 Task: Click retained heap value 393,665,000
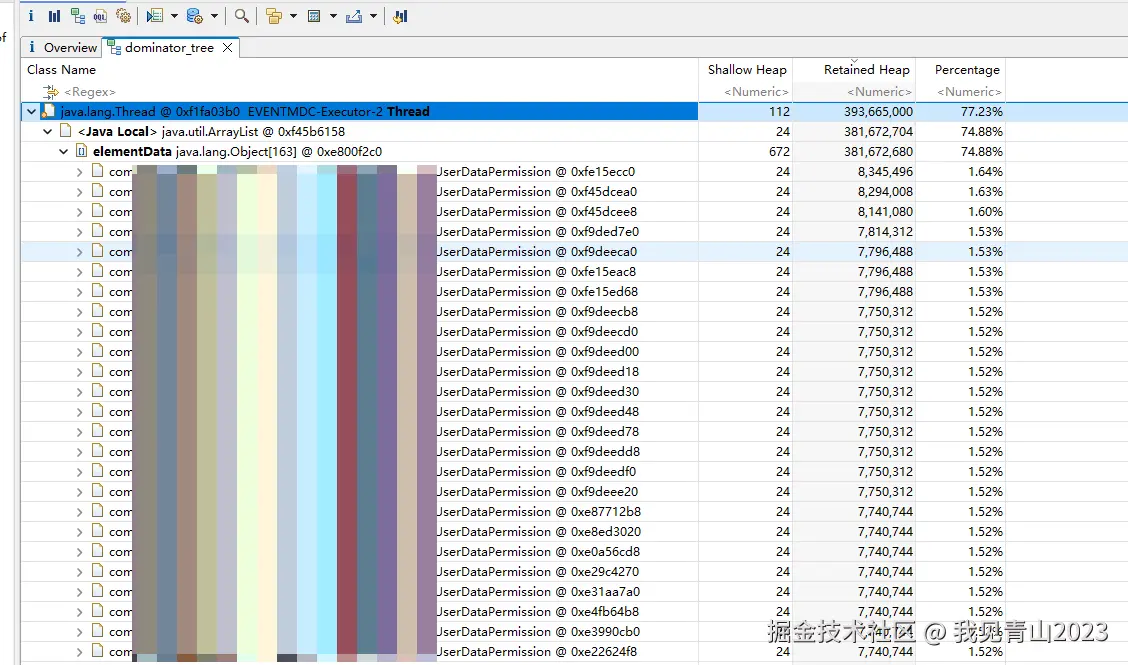[x=878, y=112]
